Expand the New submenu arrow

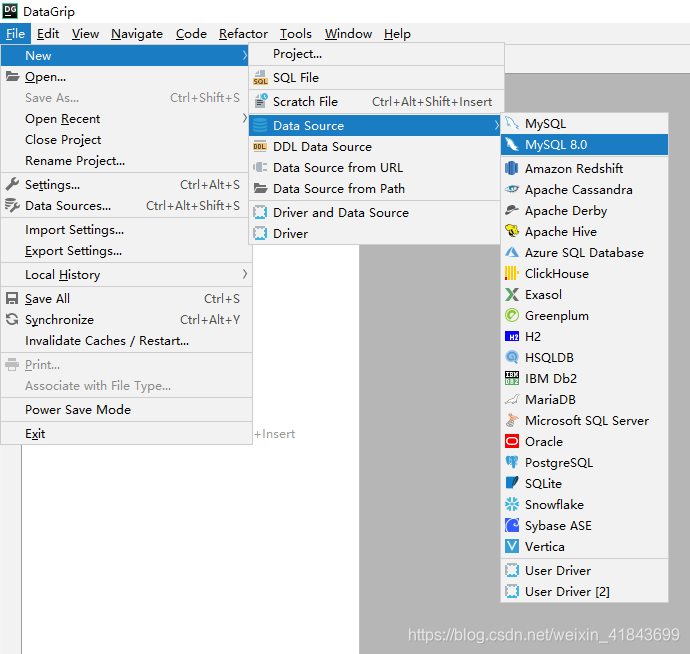pyautogui.click(x=245, y=55)
